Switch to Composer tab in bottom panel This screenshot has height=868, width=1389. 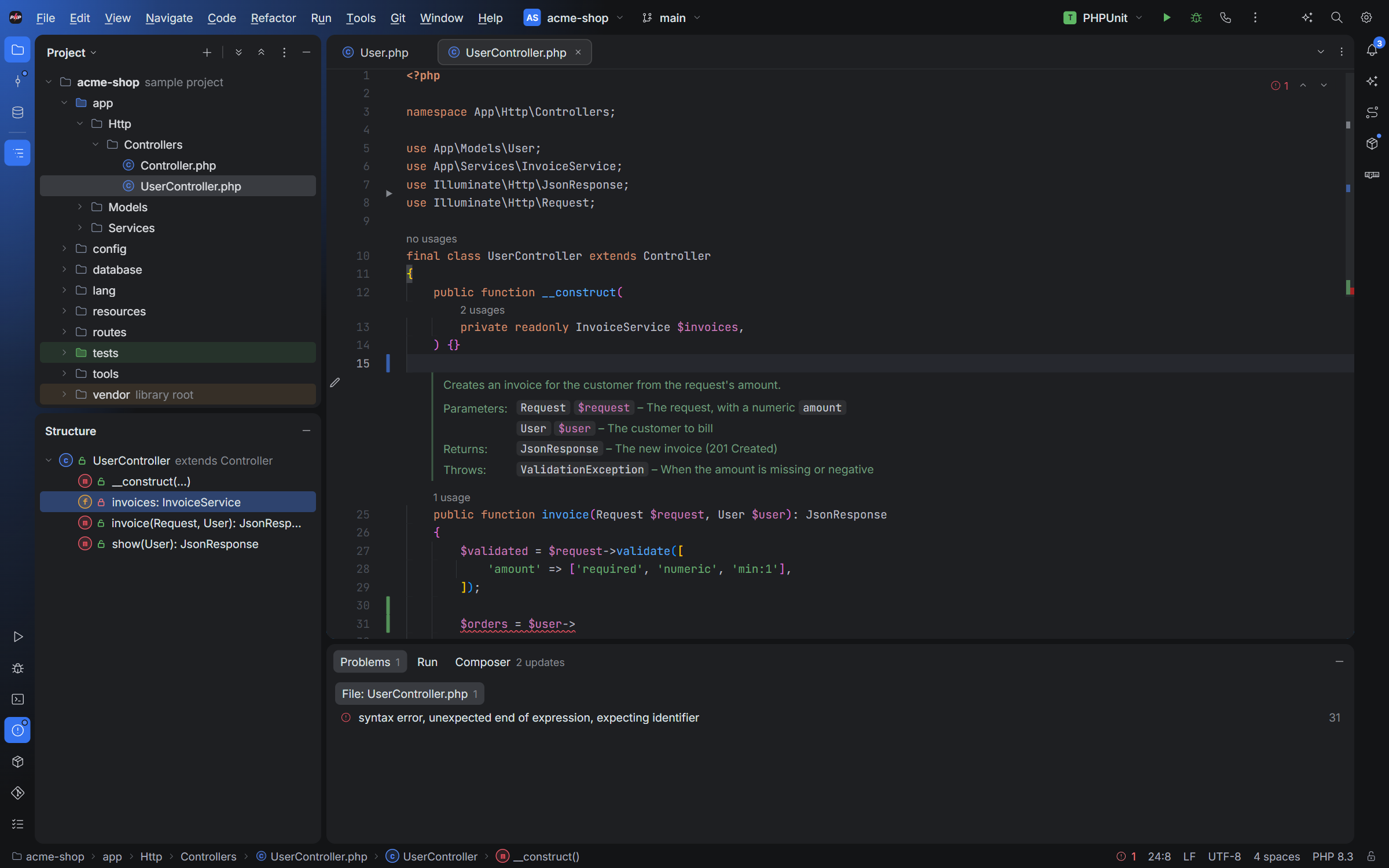[x=509, y=662]
